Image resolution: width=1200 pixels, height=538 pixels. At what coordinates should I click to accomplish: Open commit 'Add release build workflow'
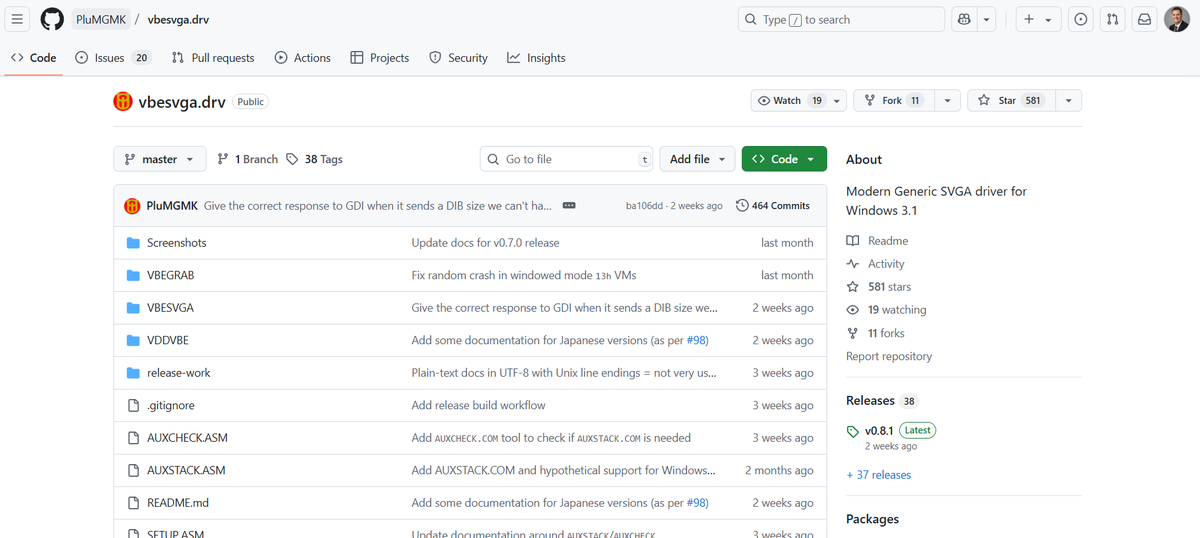pos(478,405)
